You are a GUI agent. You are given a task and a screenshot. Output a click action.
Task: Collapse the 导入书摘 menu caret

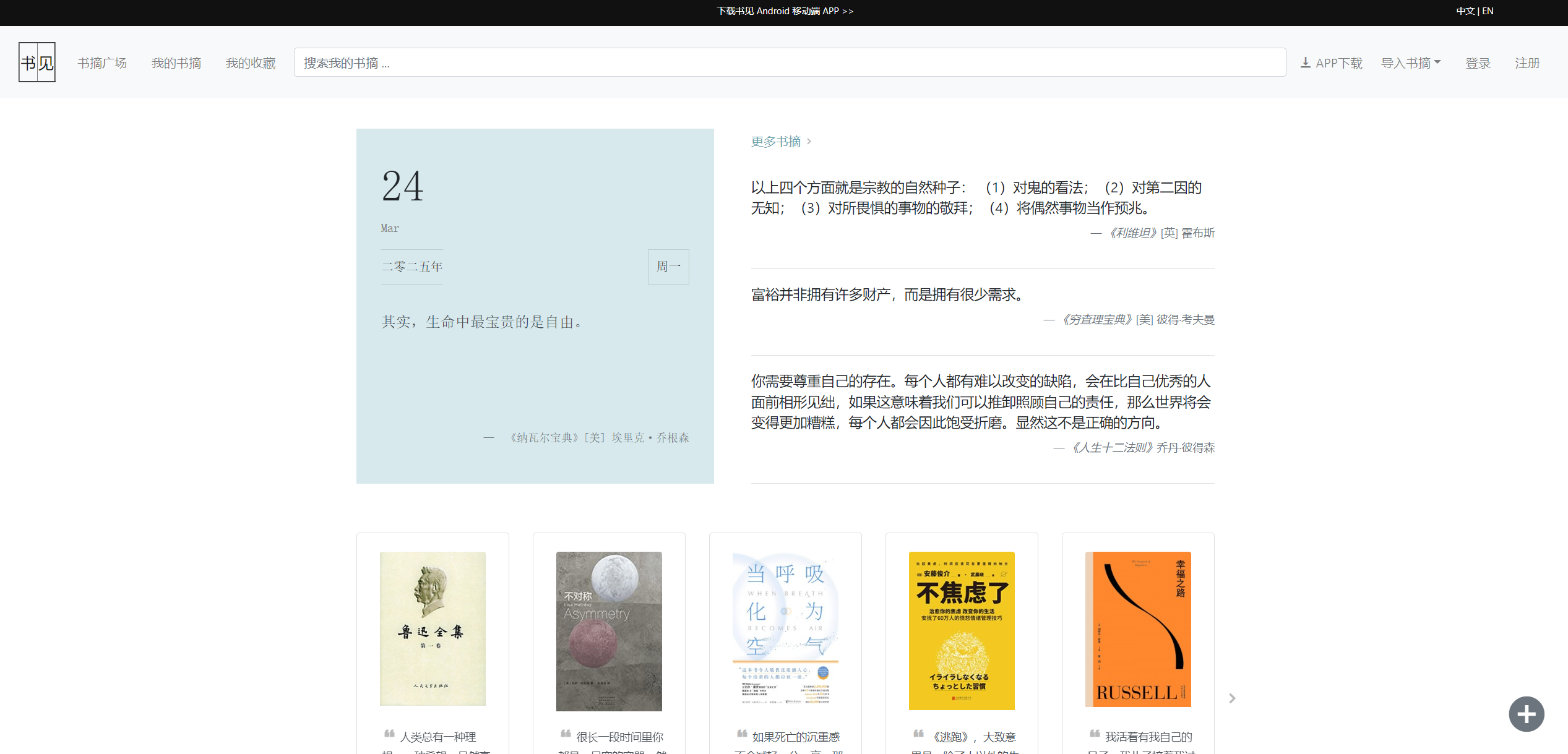(1437, 62)
